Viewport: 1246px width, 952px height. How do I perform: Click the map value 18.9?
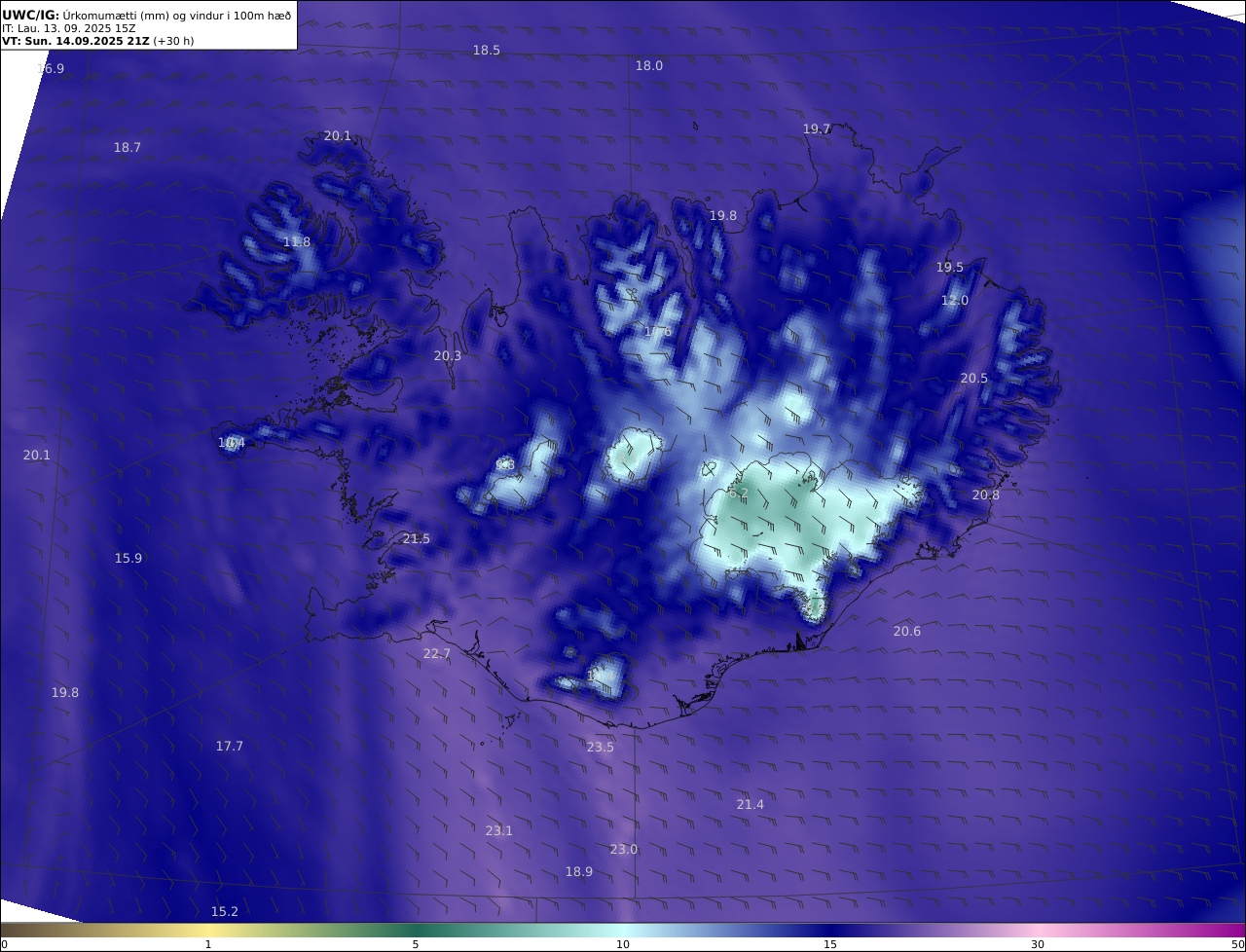[x=579, y=872]
